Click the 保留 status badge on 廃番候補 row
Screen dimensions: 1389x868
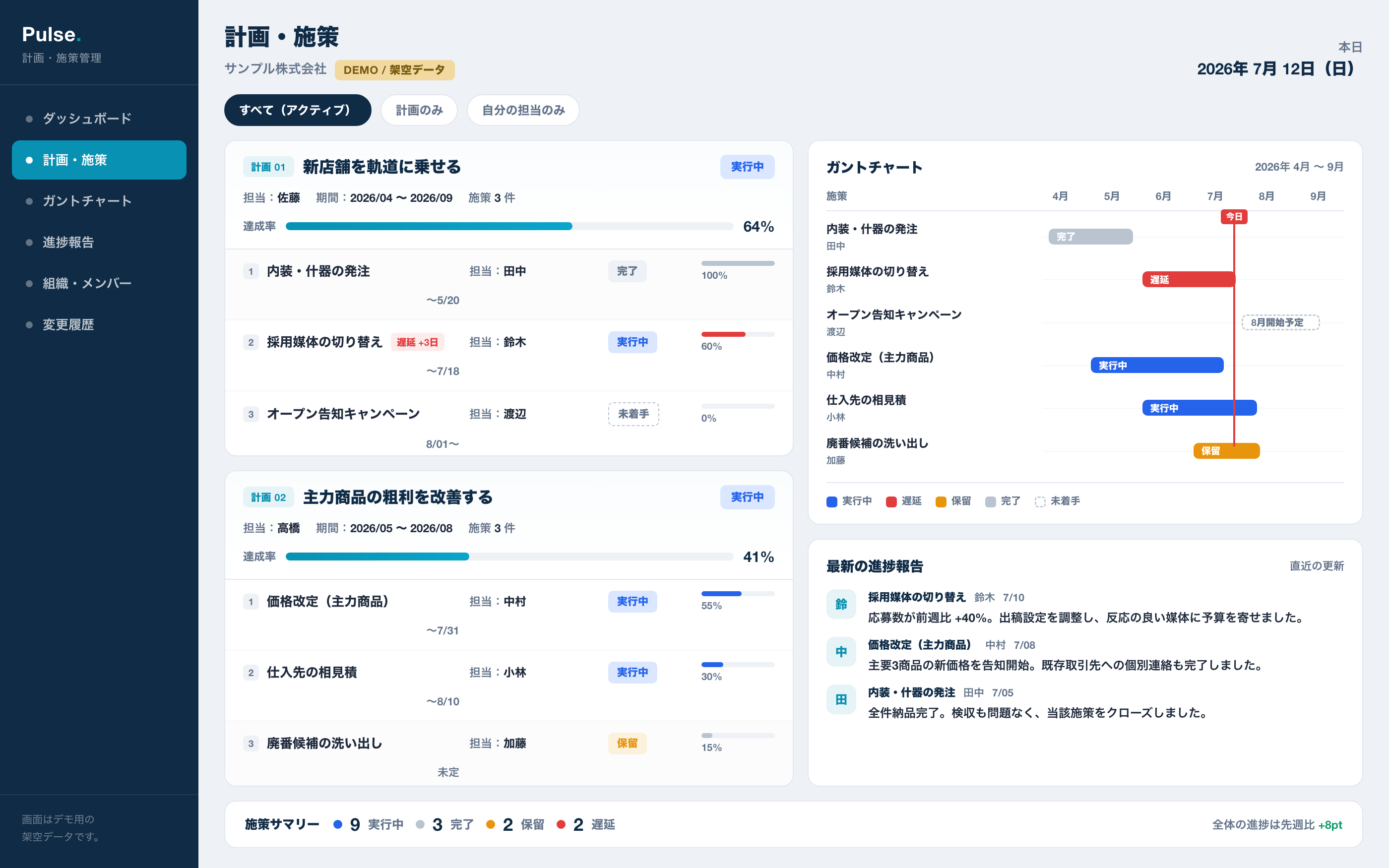point(627,744)
